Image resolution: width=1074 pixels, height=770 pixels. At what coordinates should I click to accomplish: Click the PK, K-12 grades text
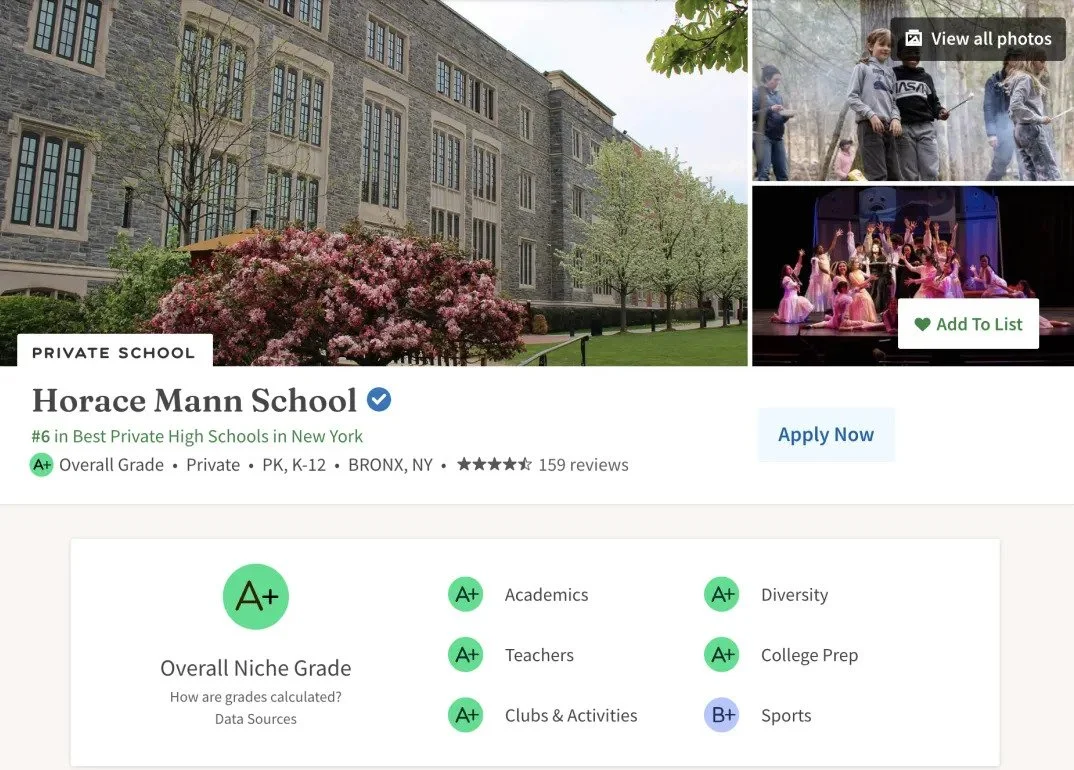[x=294, y=464]
